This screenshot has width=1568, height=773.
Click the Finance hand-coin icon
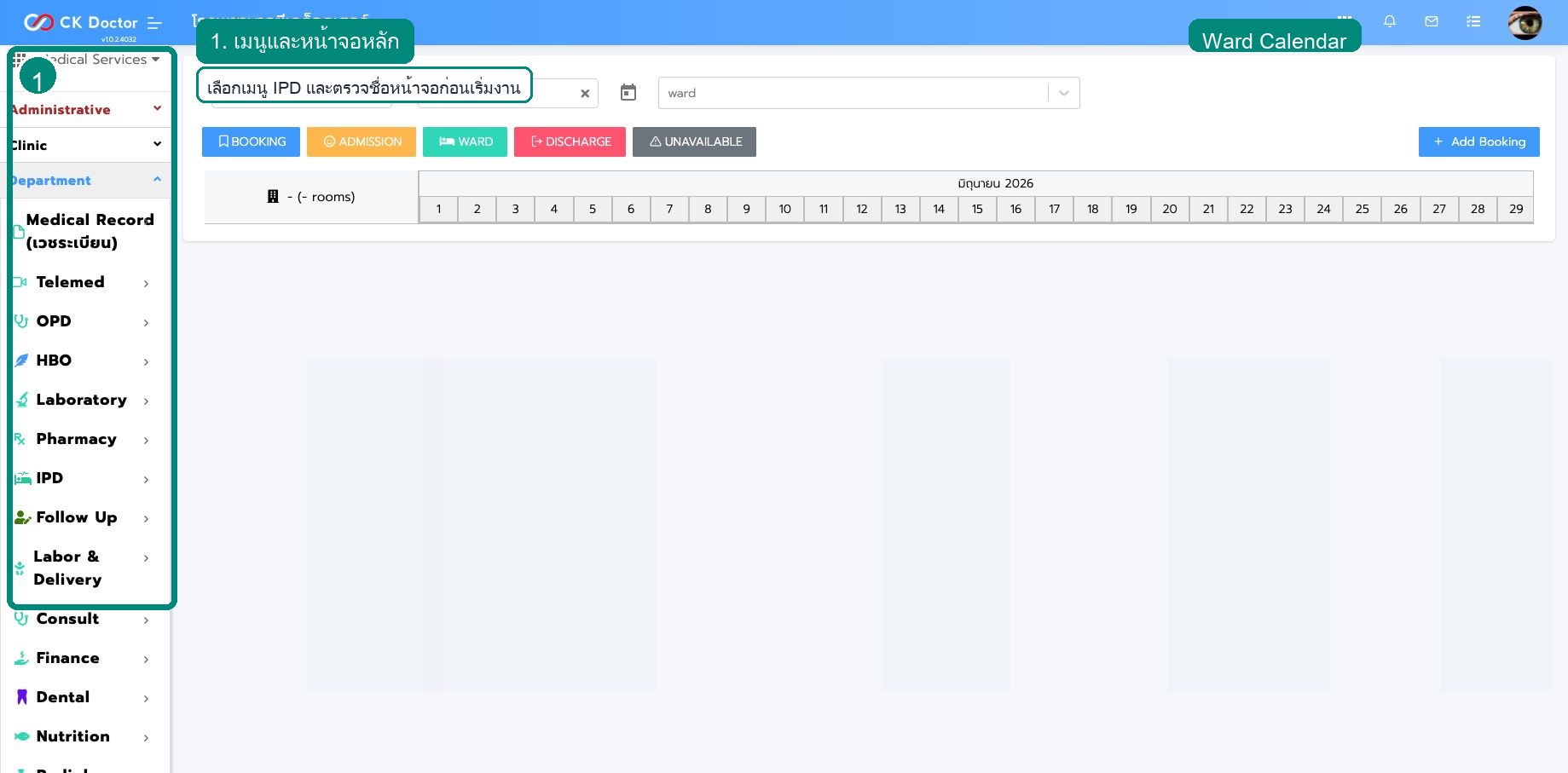click(22, 658)
